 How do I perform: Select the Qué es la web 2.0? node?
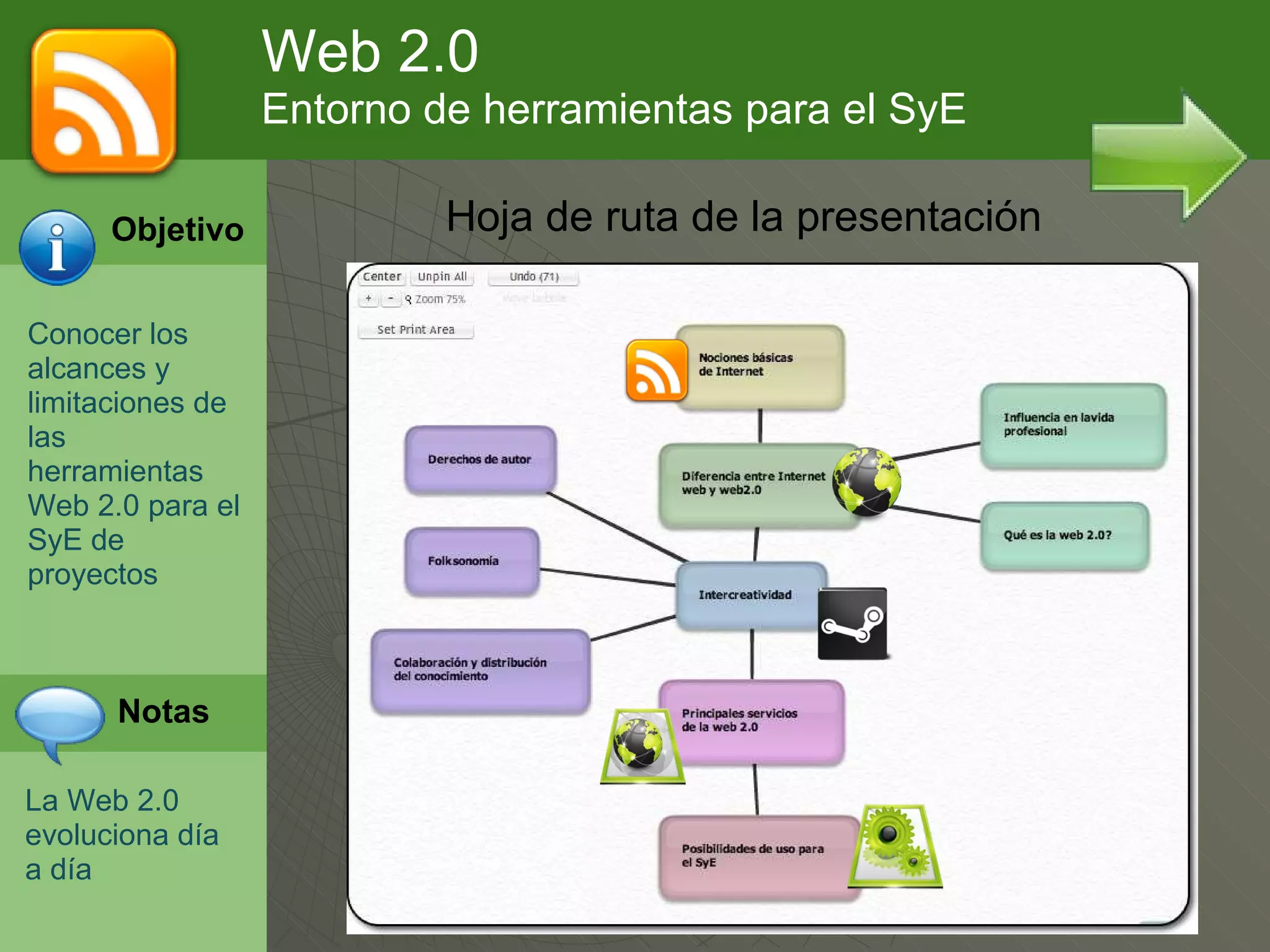1064,535
